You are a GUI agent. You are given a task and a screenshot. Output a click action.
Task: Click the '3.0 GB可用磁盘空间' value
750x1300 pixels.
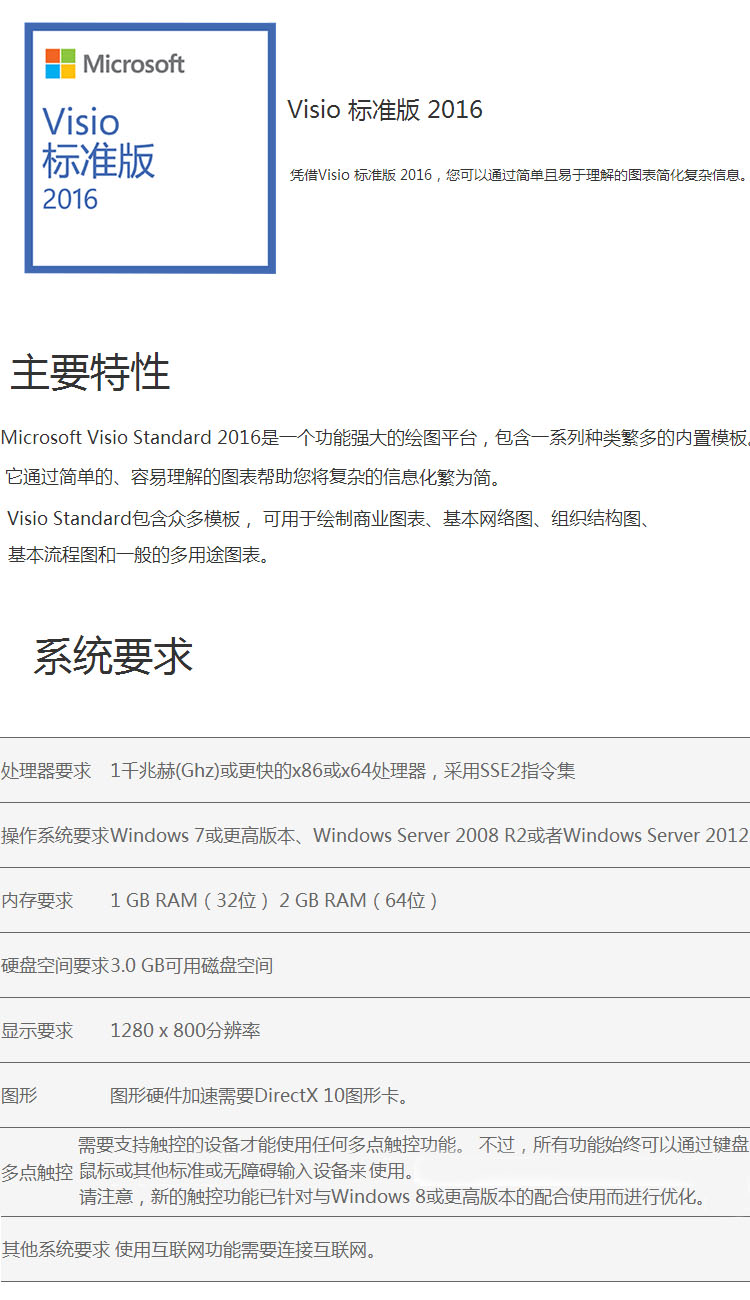click(192, 966)
